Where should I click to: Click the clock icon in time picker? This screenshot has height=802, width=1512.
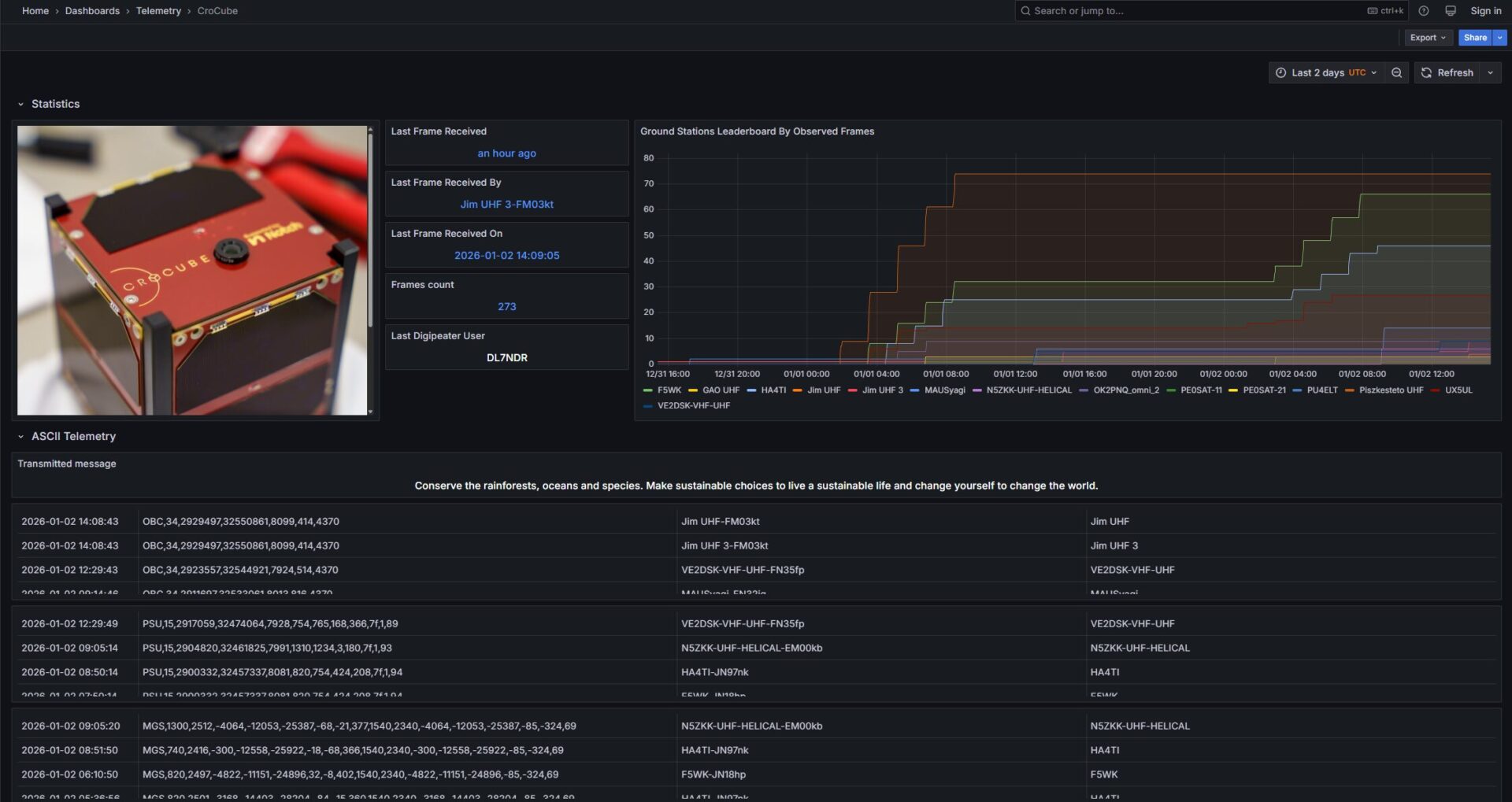(1280, 72)
